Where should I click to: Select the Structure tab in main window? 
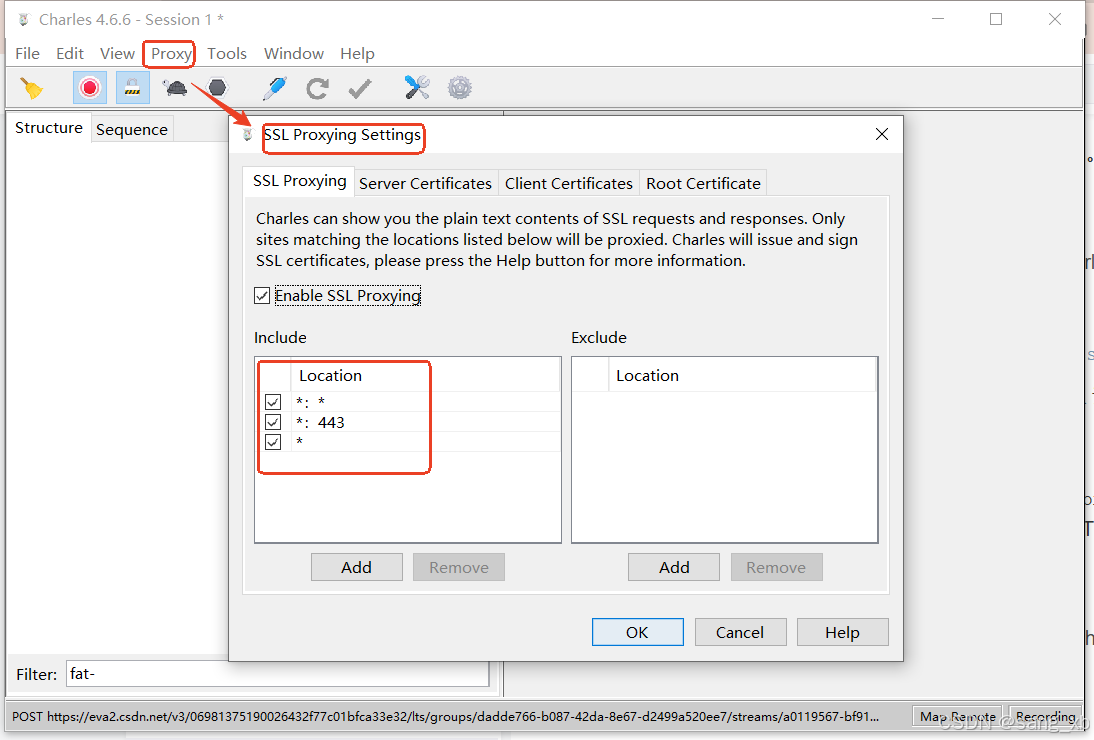coord(49,128)
